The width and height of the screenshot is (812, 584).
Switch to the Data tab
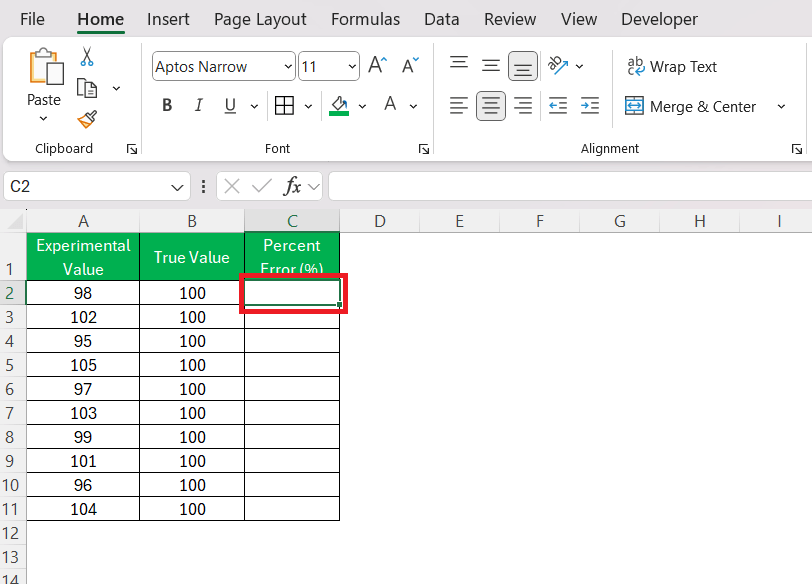(x=441, y=19)
